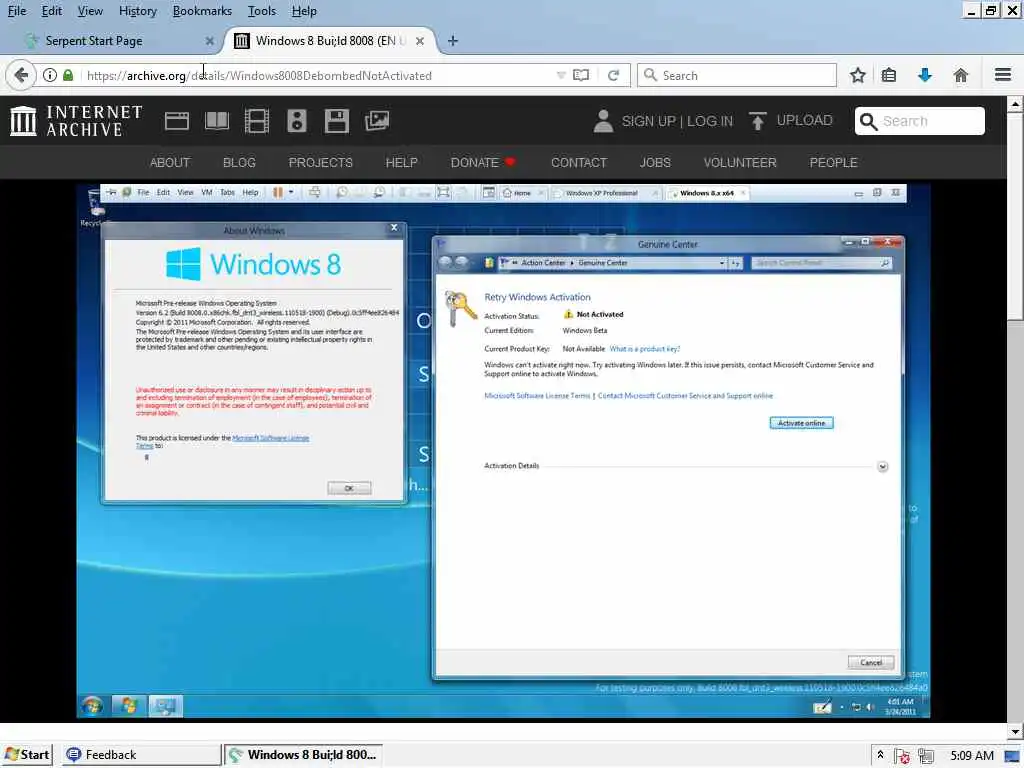Click the show desktop tray icon
Screen dimensions: 1024x768
pyautogui.click(x=1012, y=756)
